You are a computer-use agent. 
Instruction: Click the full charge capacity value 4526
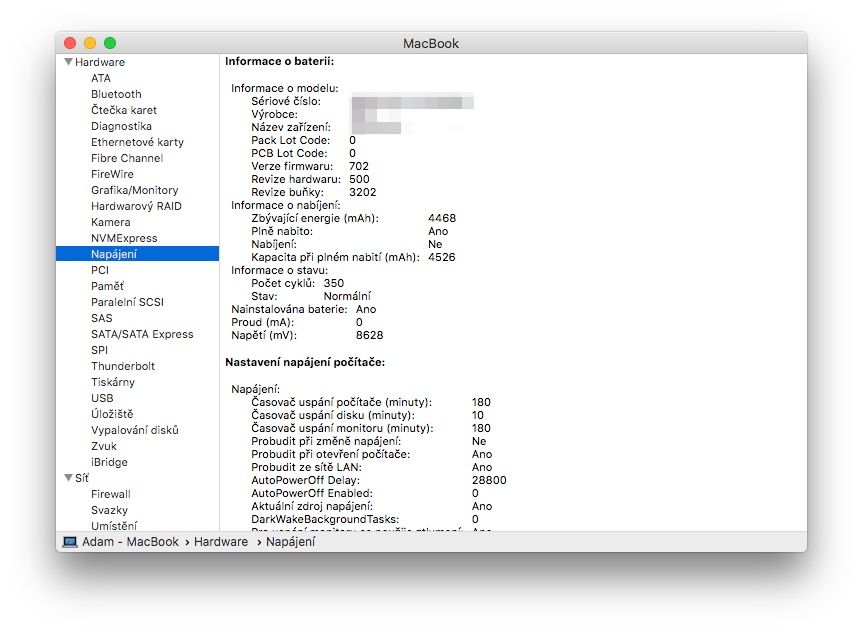point(441,257)
